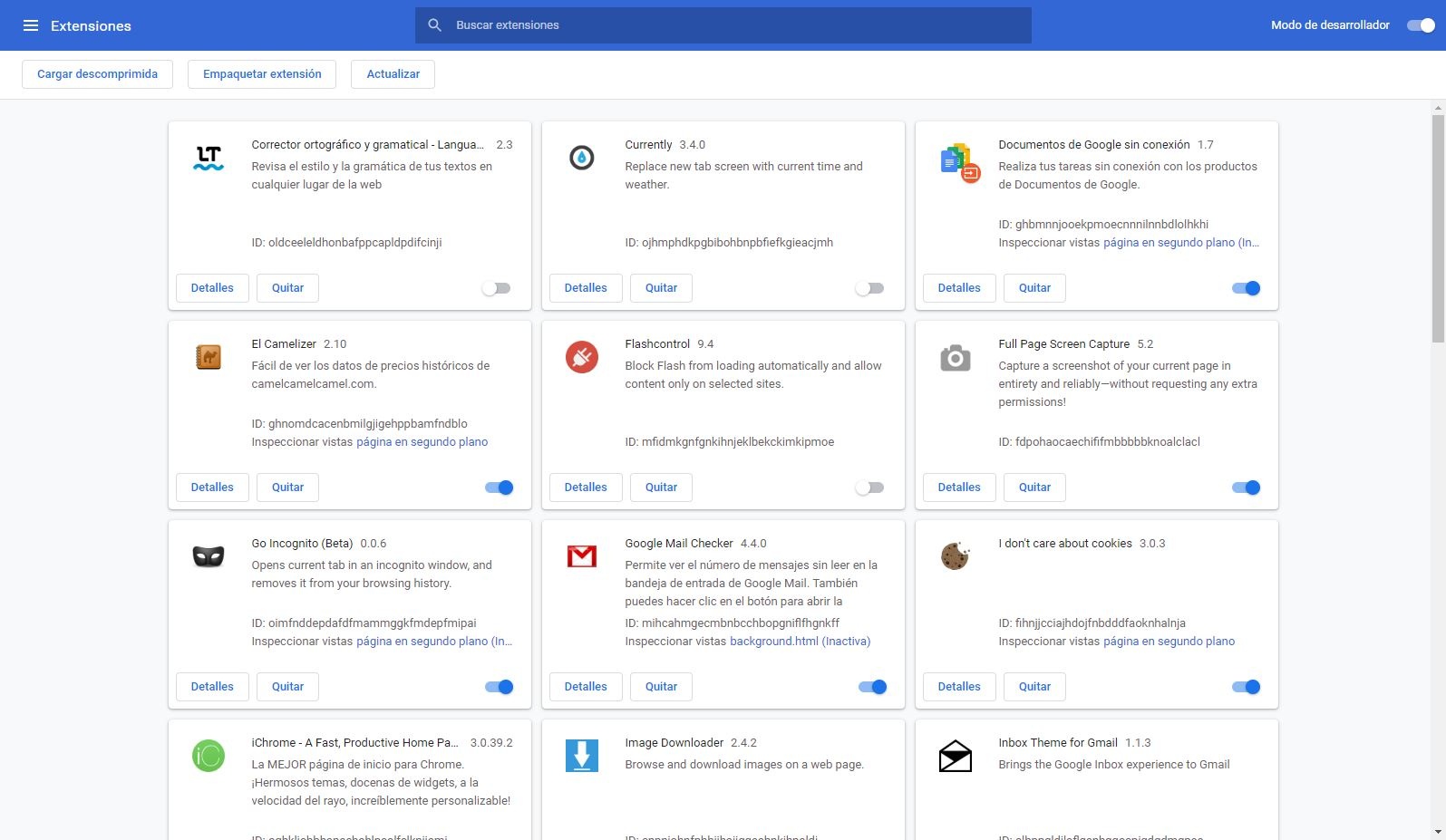Click the Image Downloader title text
Viewport: 1446px width, 840px height.
[674, 743]
